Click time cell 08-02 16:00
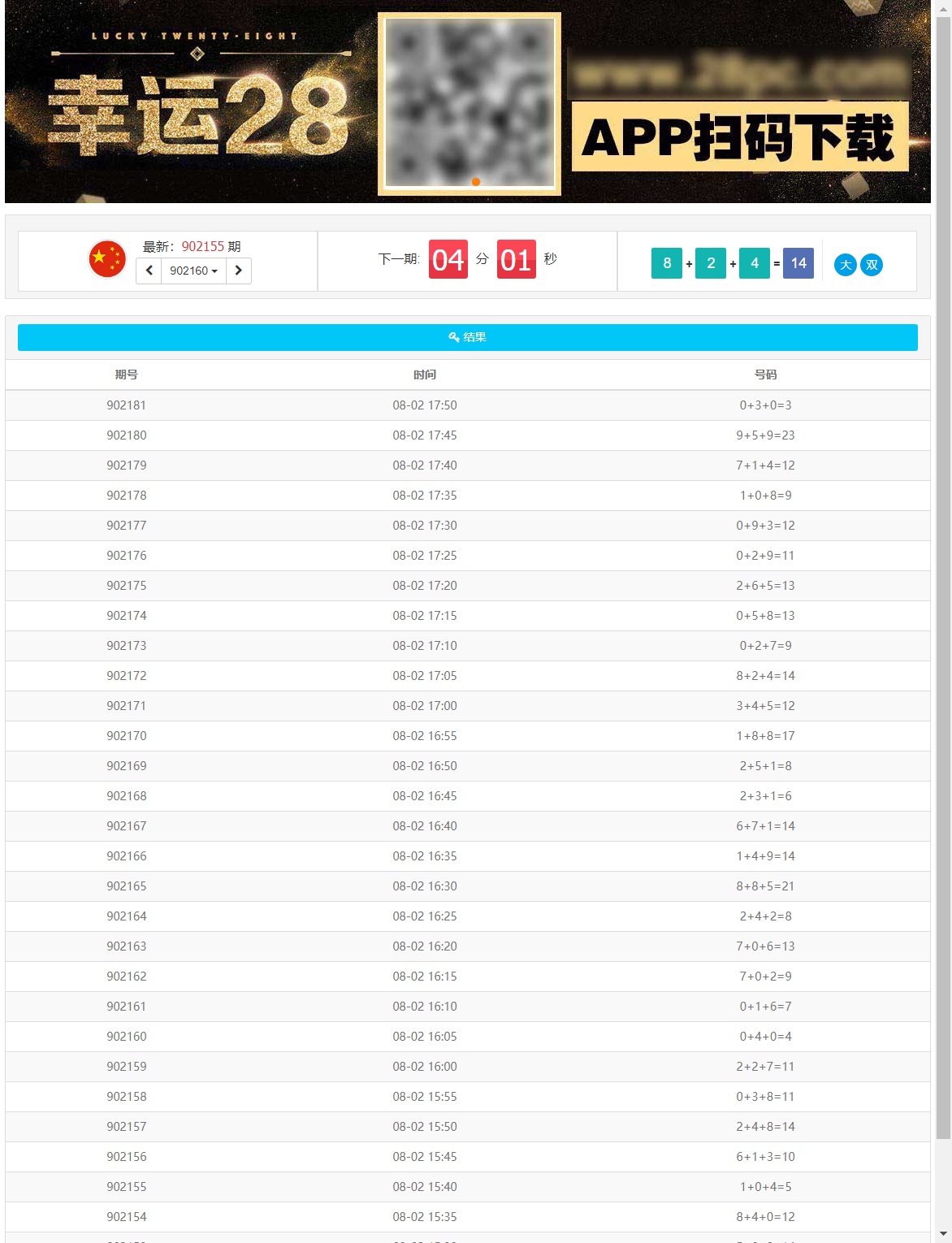The height and width of the screenshot is (1243, 952). point(425,1067)
